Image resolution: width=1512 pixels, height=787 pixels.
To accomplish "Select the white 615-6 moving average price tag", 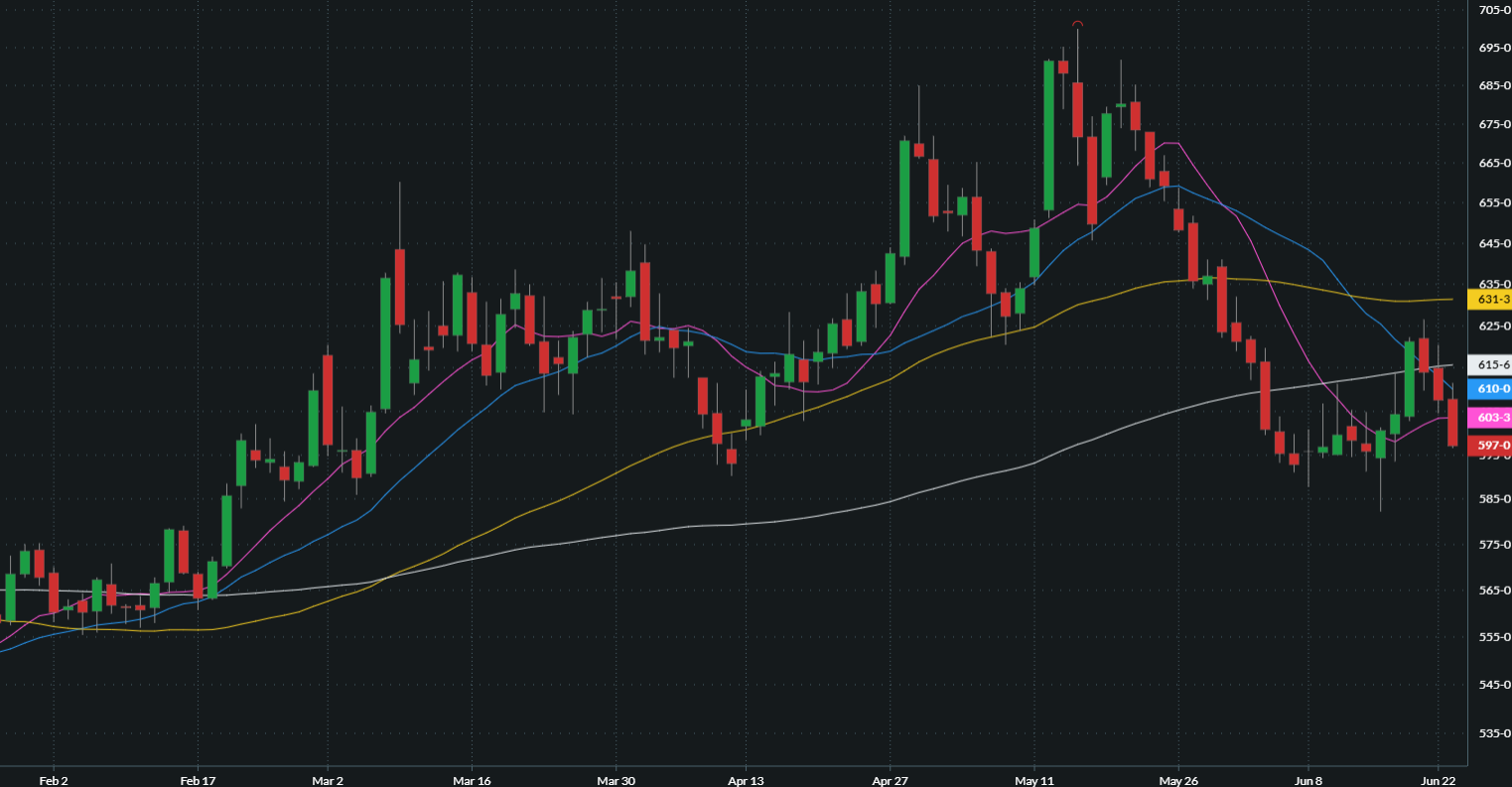I will tap(1489, 365).
